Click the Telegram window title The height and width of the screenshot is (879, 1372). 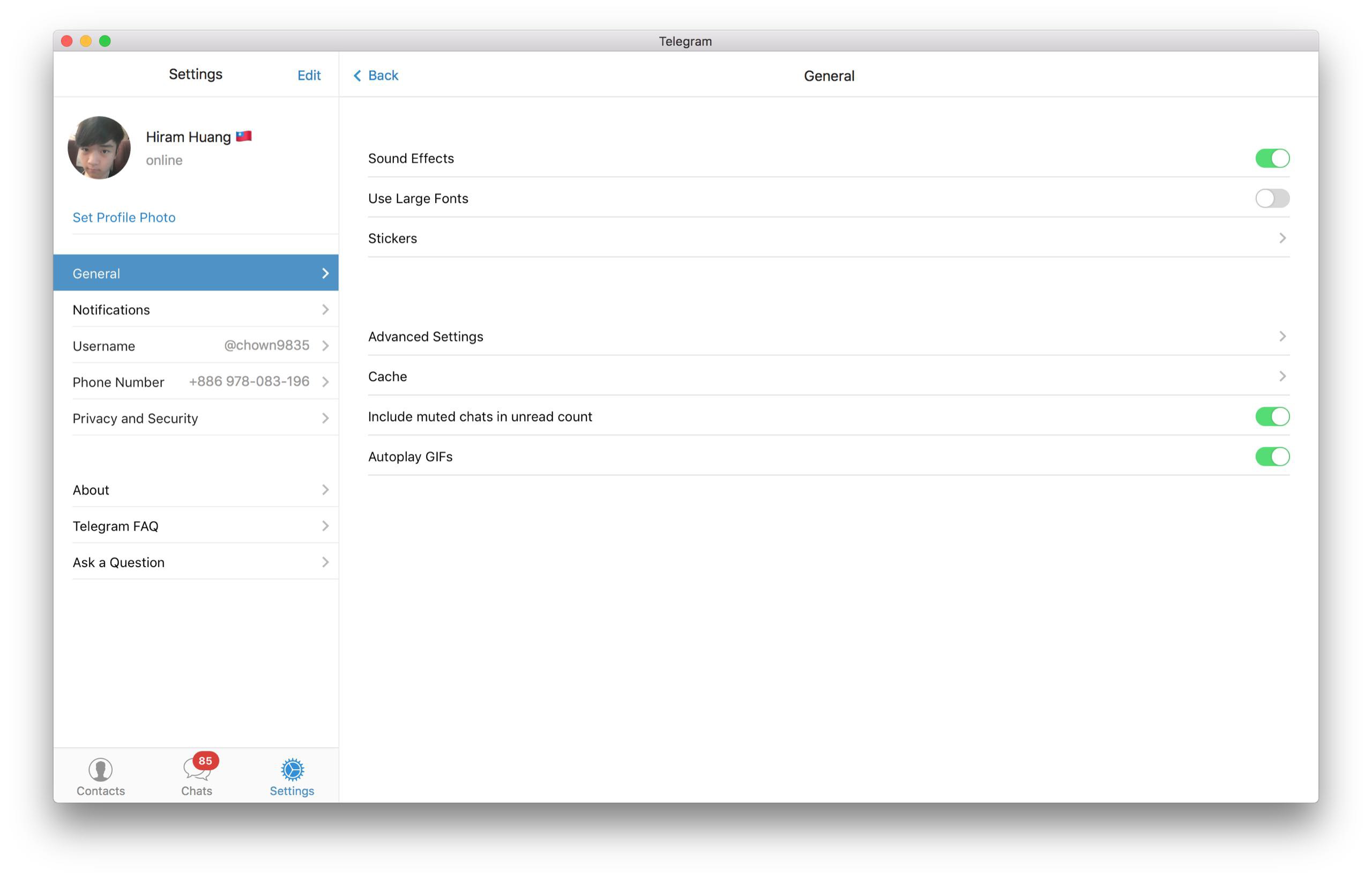pyautogui.click(x=685, y=41)
